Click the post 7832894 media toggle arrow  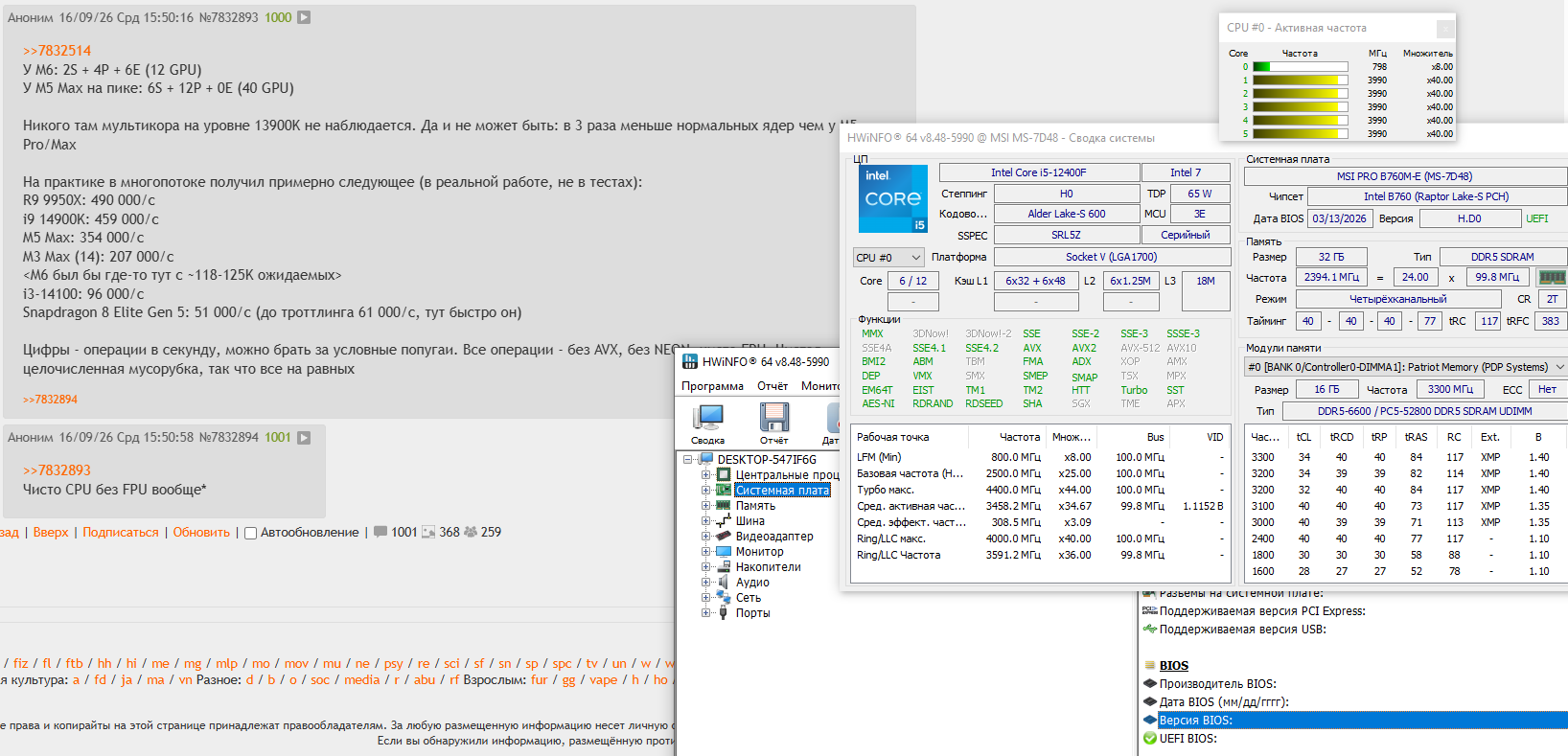(304, 438)
